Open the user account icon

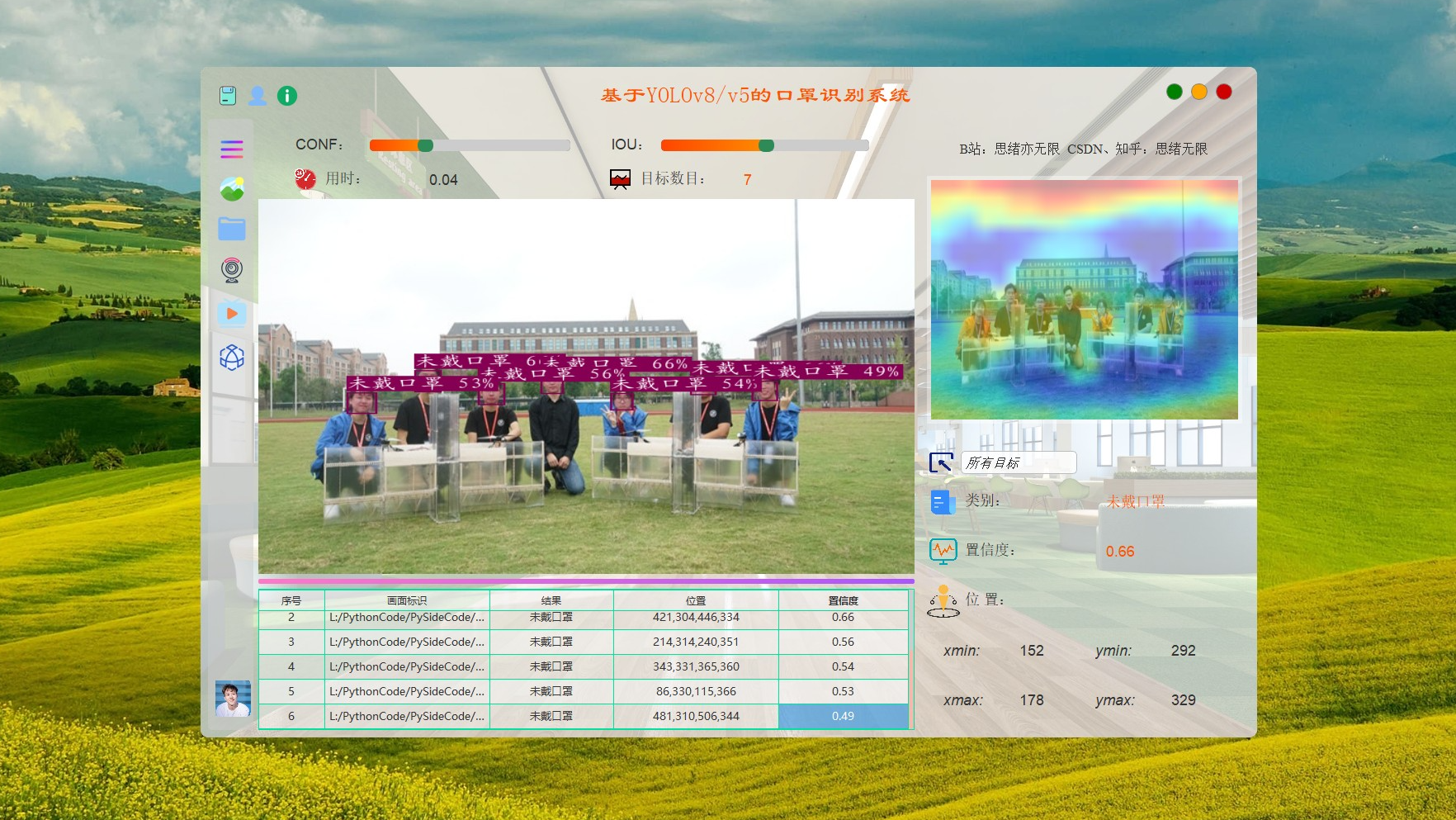pos(258,96)
